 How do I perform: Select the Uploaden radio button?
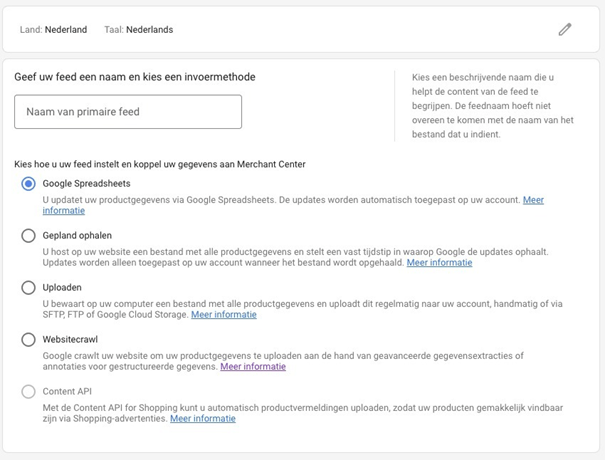[29, 288]
